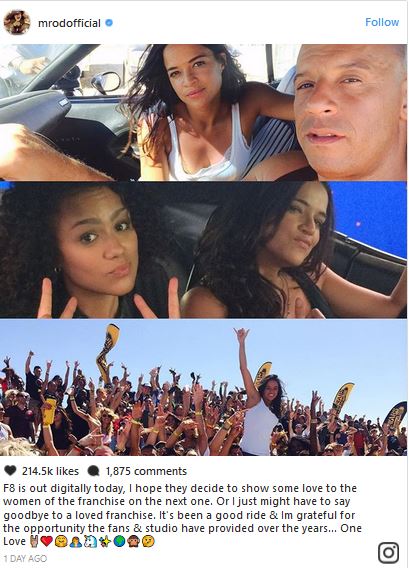
Task: Click the red heart emoji in caption
Action: [46, 542]
